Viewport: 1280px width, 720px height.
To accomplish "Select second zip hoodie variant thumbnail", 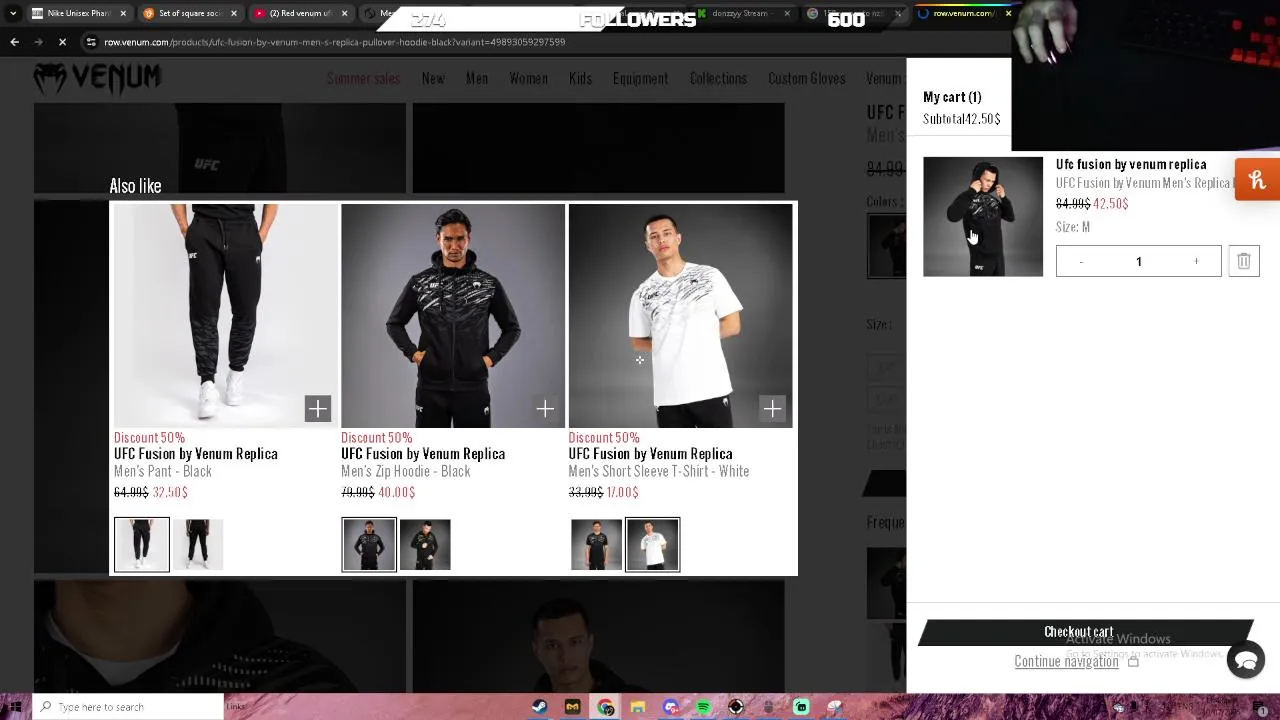I will [425, 544].
